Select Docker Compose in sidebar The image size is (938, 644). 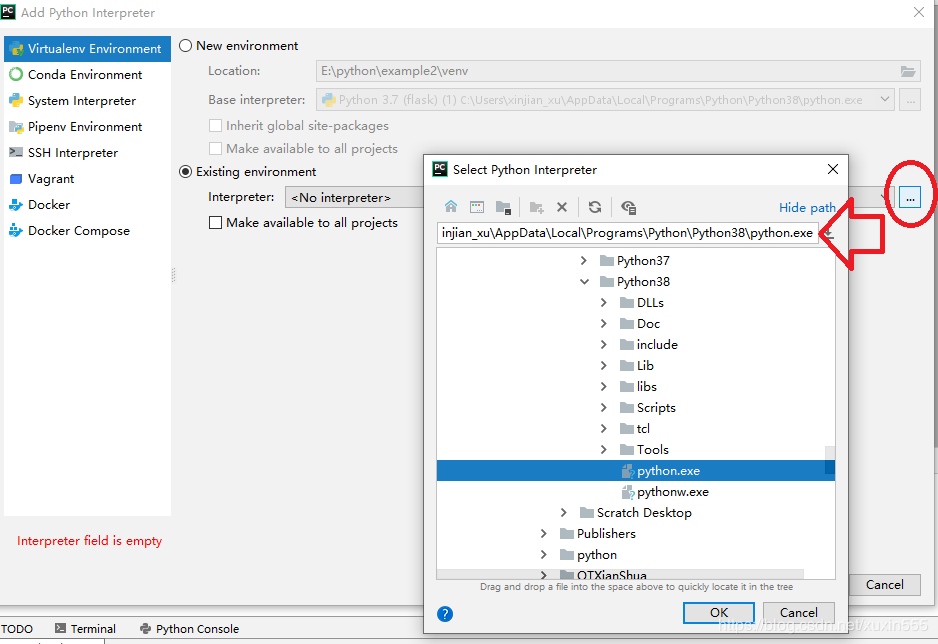click(87, 231)
